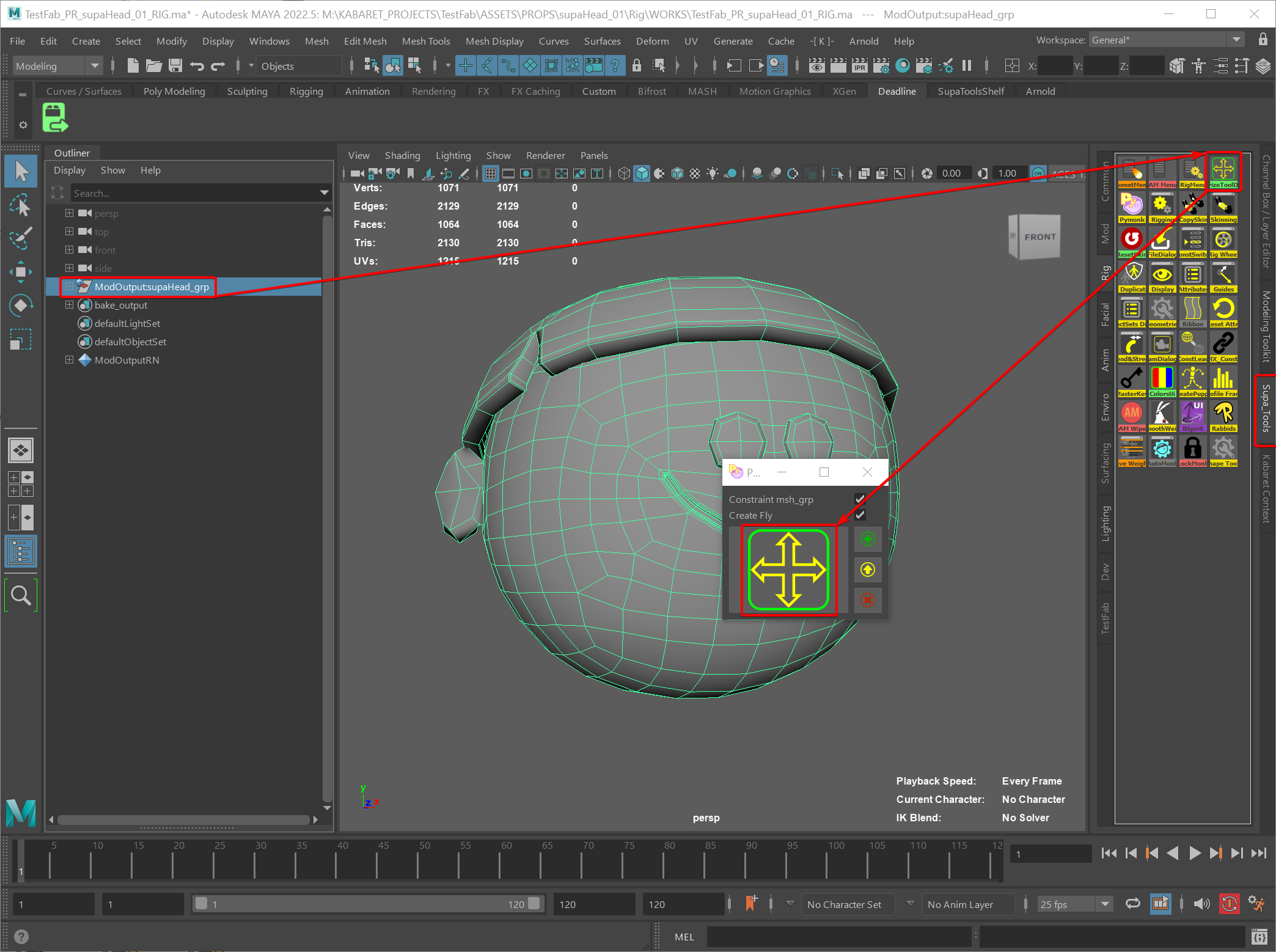Toggle the loop playback button
The image size is (1276, 952).
(x=1132, y=904)
